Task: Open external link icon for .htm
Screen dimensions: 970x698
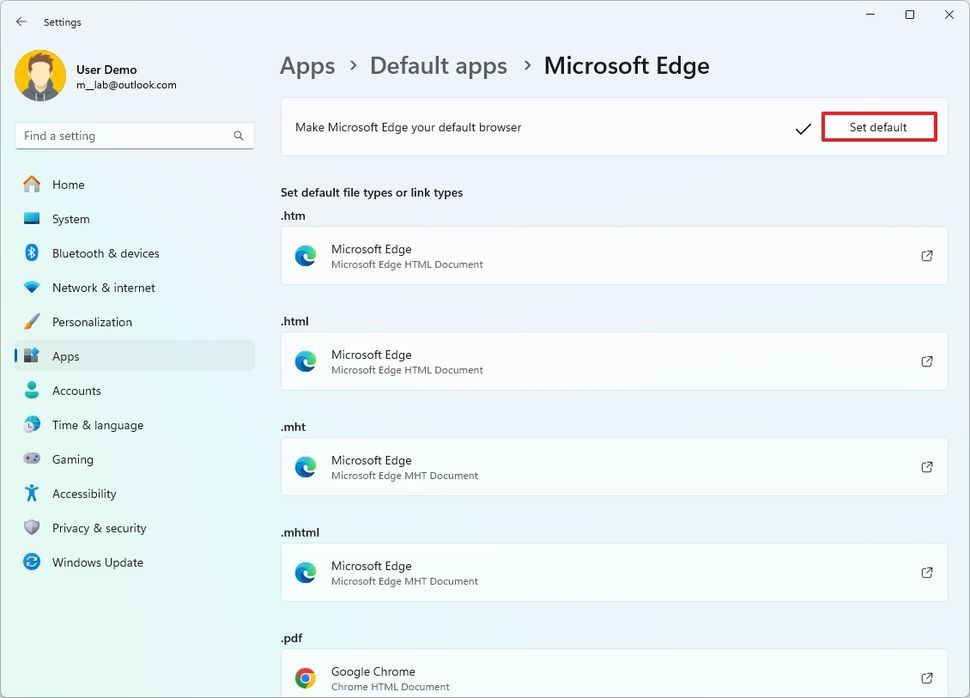Action: 927,256
